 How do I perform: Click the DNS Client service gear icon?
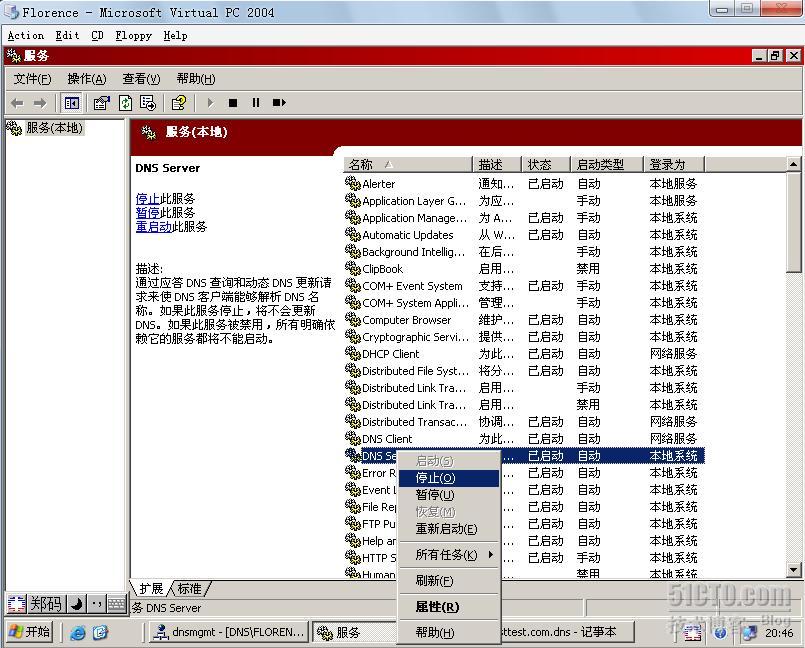353,439
